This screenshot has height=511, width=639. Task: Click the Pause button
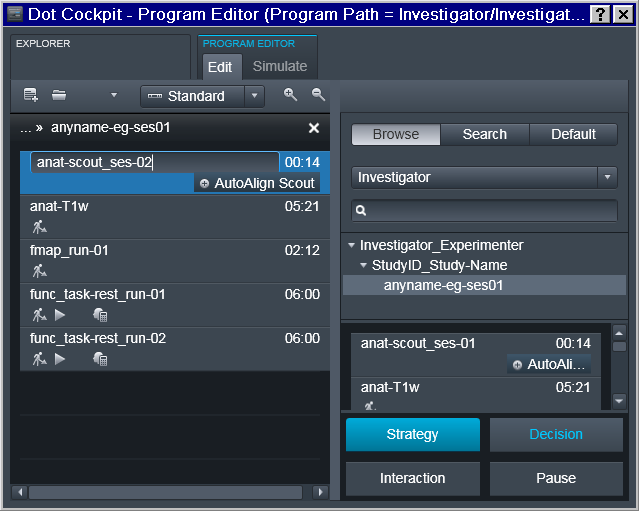pos(556,478)
